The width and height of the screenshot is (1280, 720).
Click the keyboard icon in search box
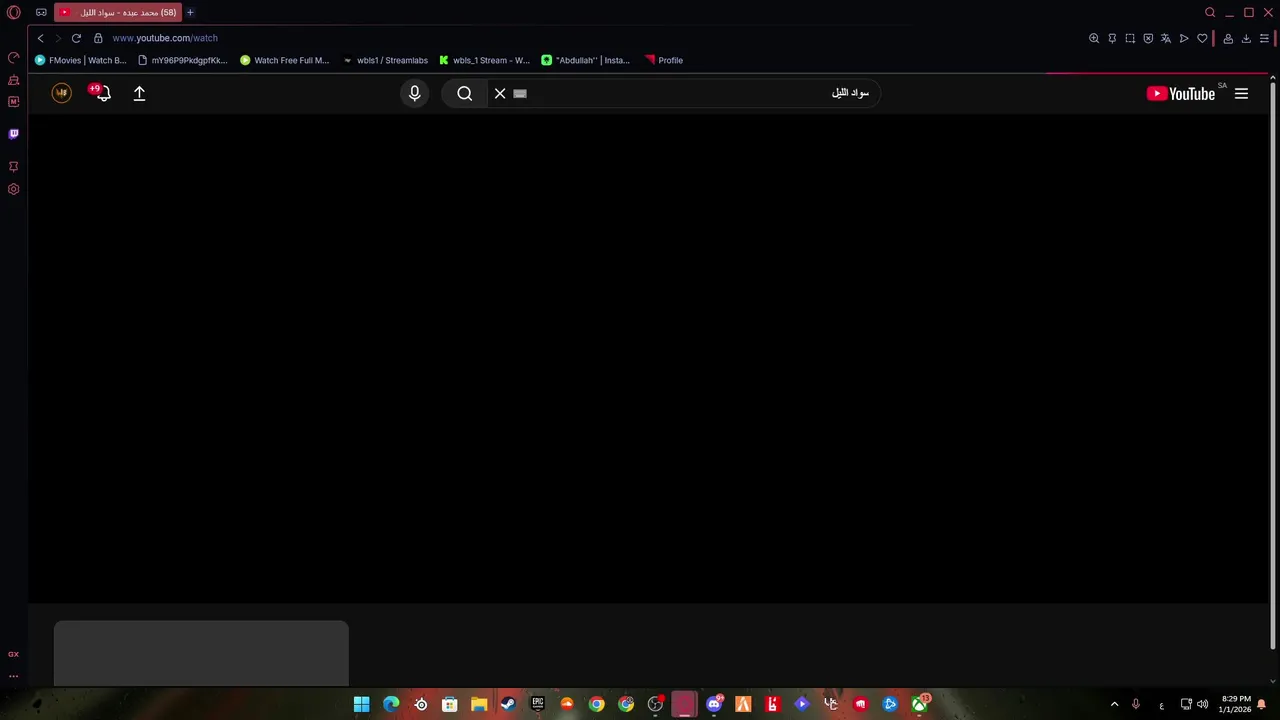520,93
